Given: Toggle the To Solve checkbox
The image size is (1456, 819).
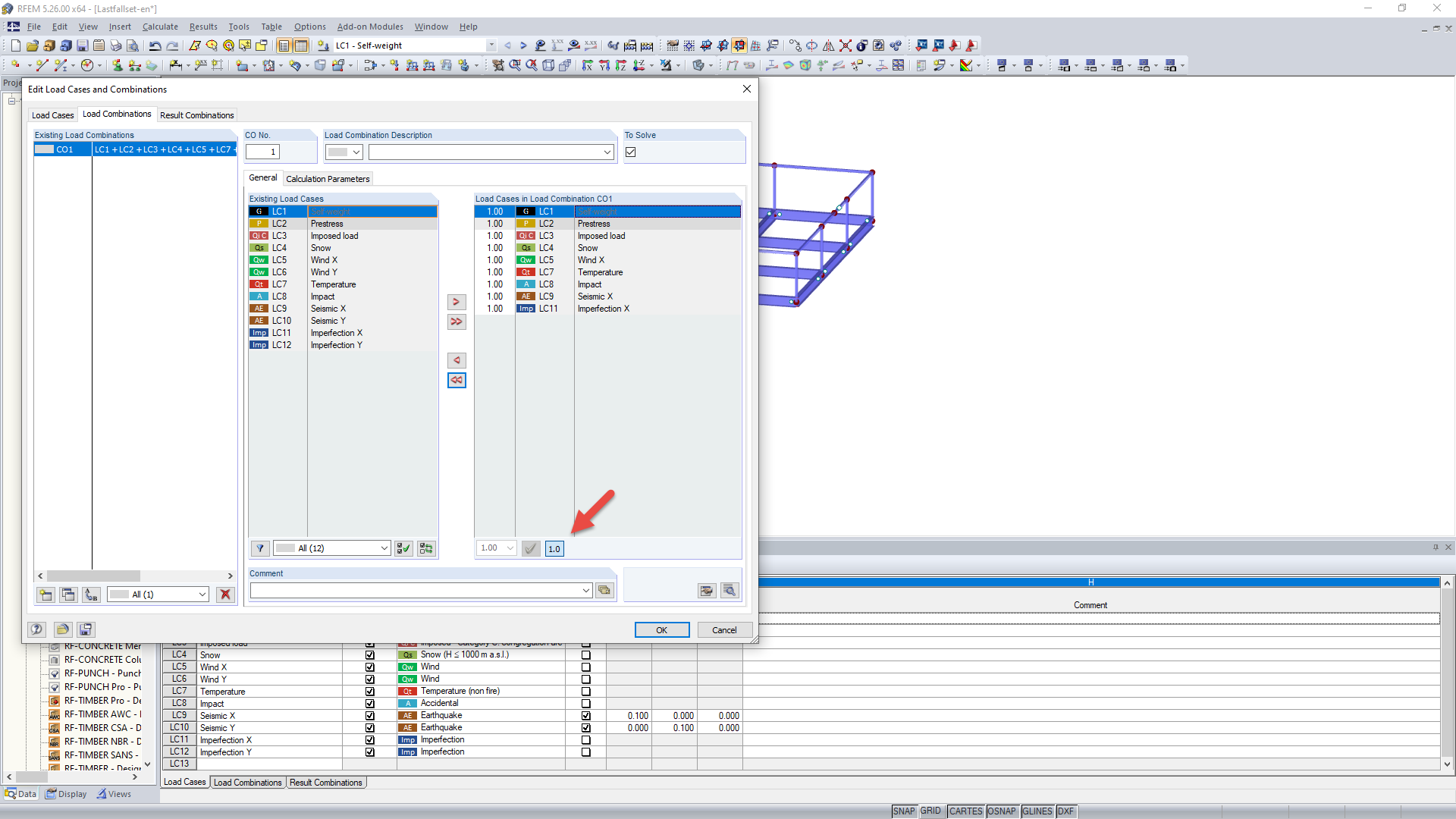Looking at the screenshot, I should coord(630,152).
